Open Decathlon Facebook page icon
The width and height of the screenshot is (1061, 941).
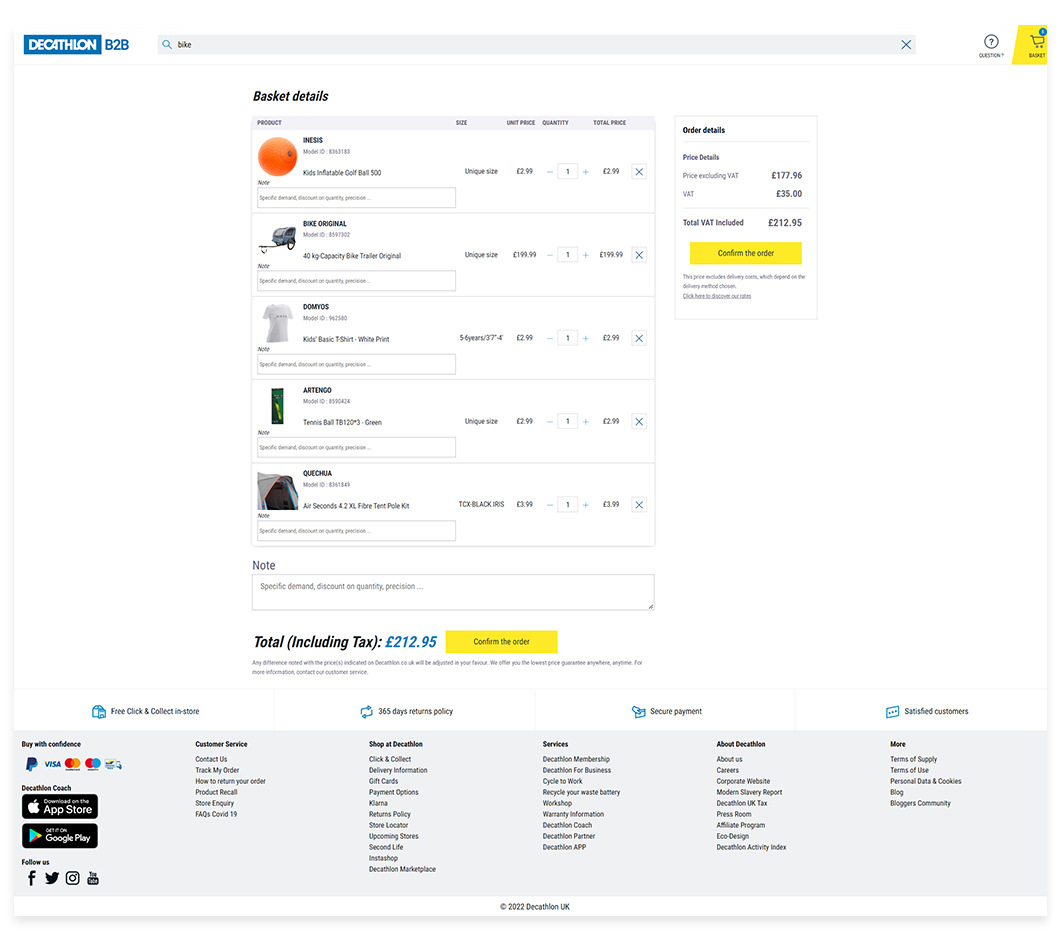tap(31, 878)
